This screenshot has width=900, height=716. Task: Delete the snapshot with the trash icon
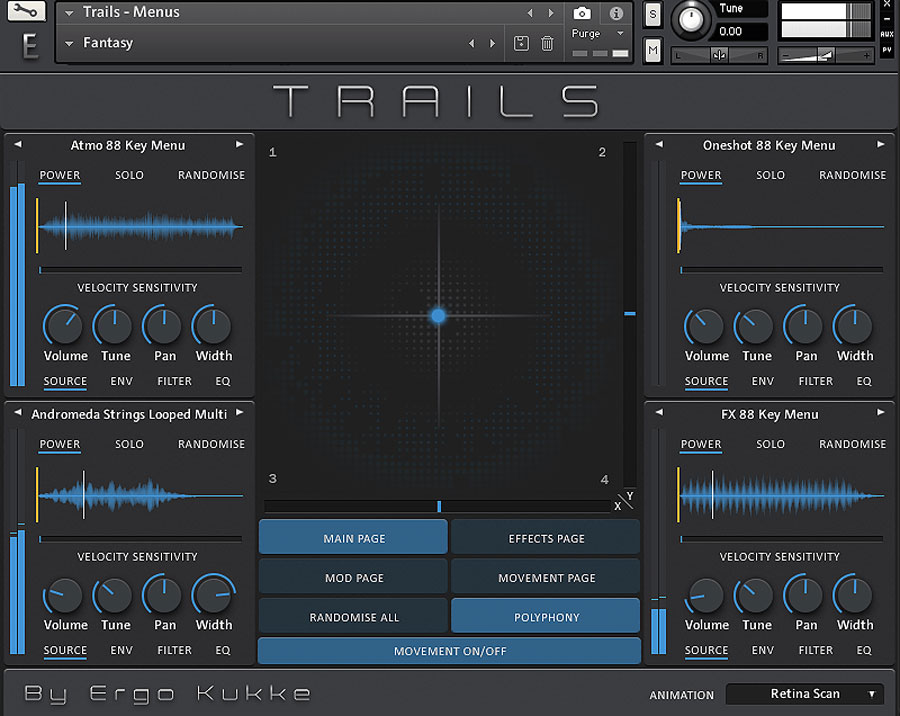[x=547, y=43]
